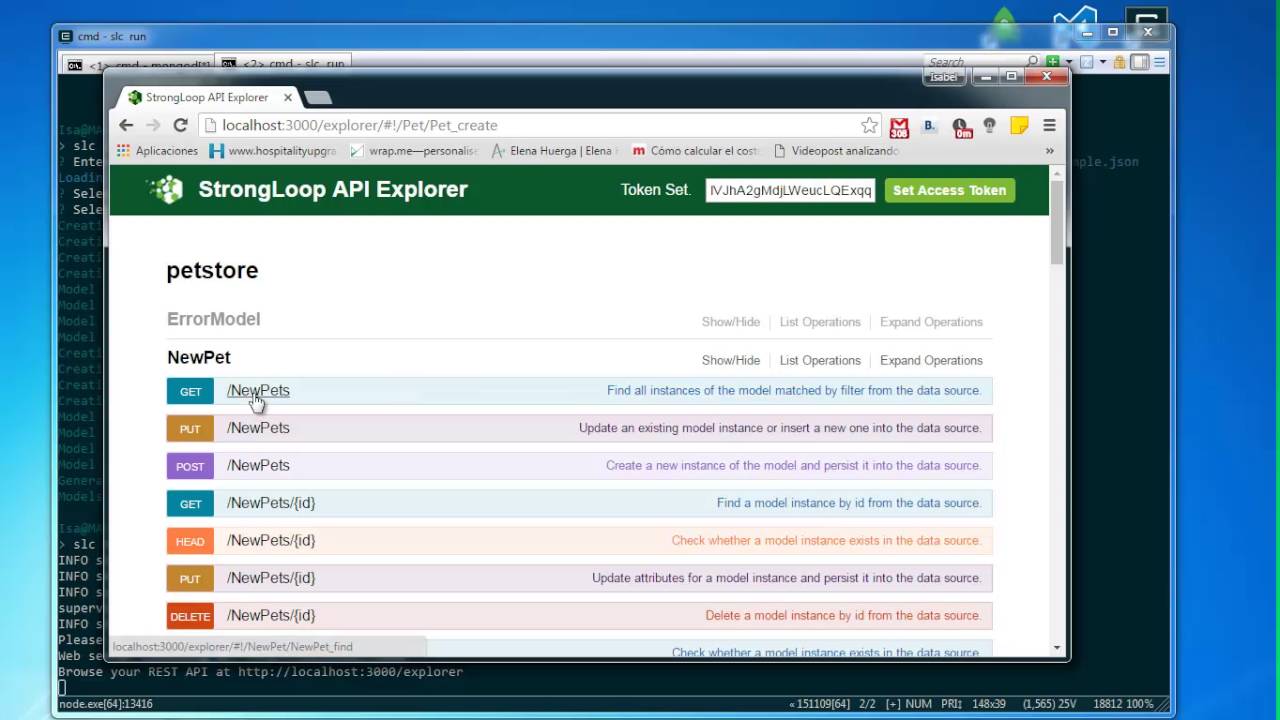Click 'Find all instances of the model' description
This screenshot has width=1280, height=720.
(x=794, y=390)
